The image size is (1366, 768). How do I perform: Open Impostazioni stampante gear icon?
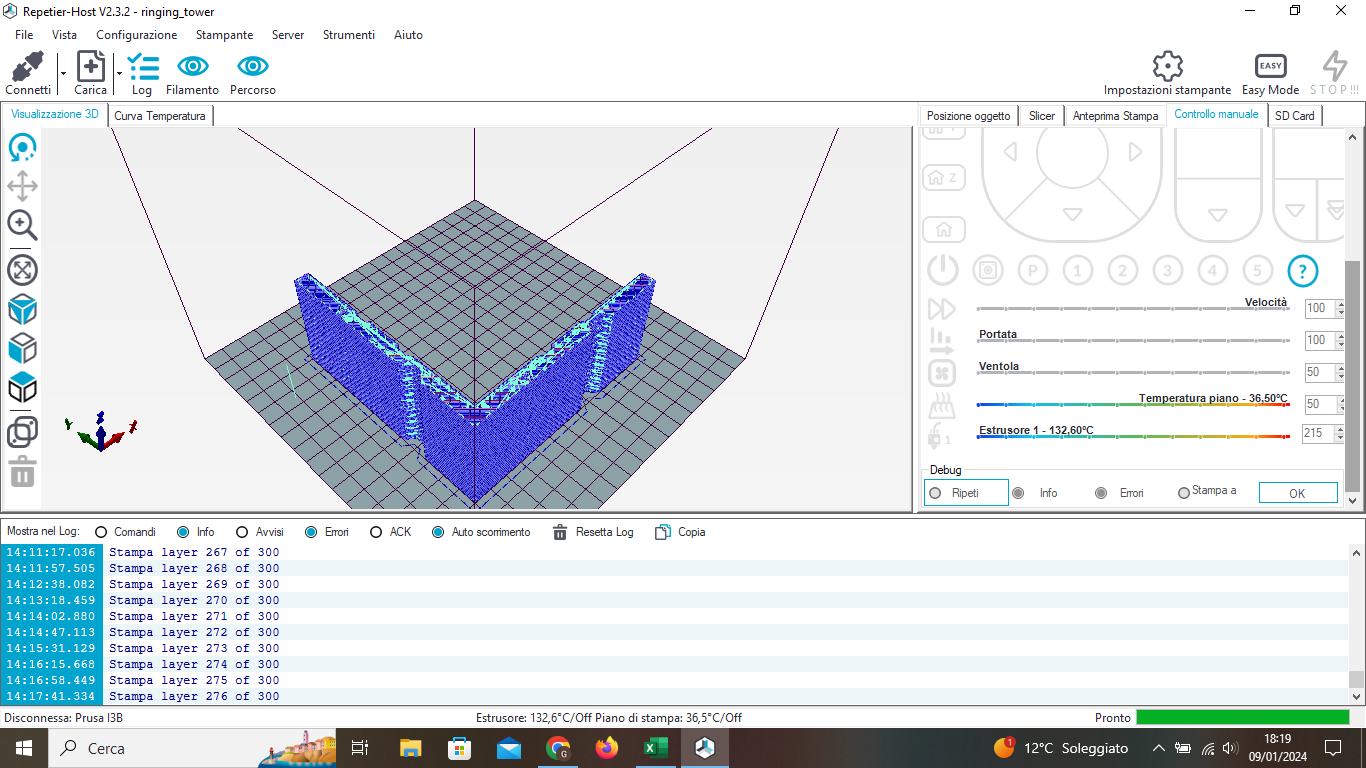tap(1167, 67)
